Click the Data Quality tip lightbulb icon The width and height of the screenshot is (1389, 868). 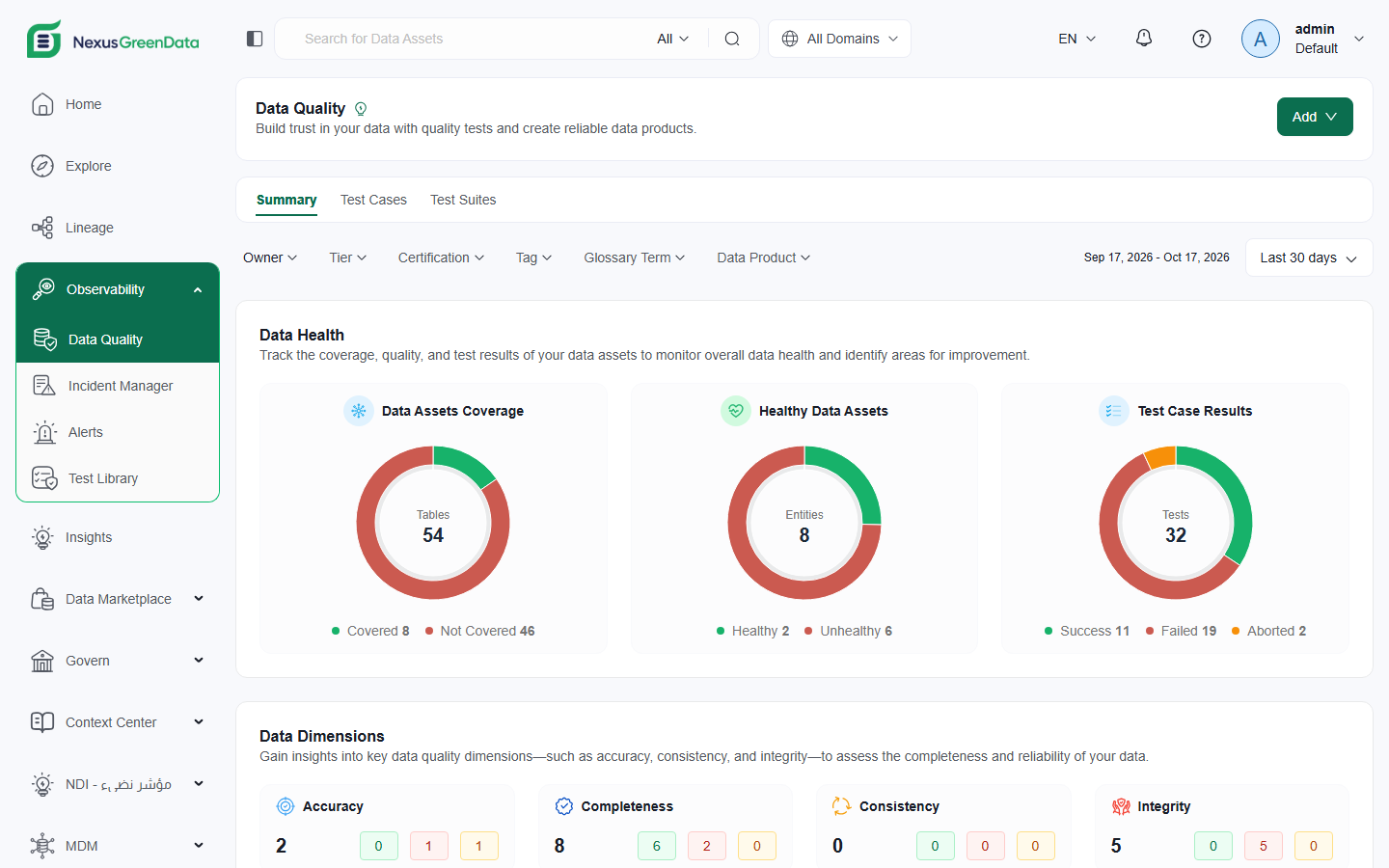point(361,109)
